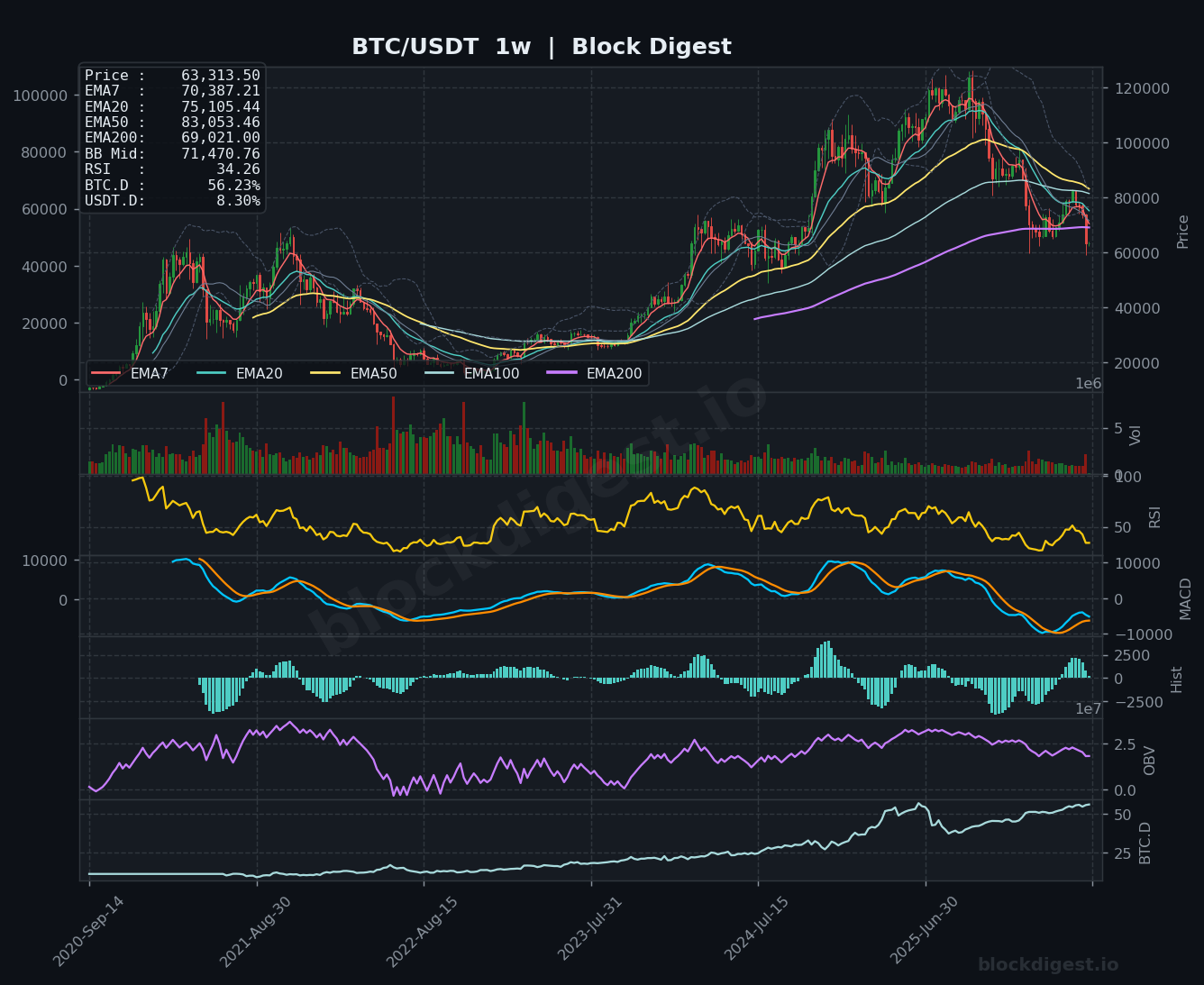
Task: Click the 2021-Aug-30 date label
Action: click(x=256, y=932)
